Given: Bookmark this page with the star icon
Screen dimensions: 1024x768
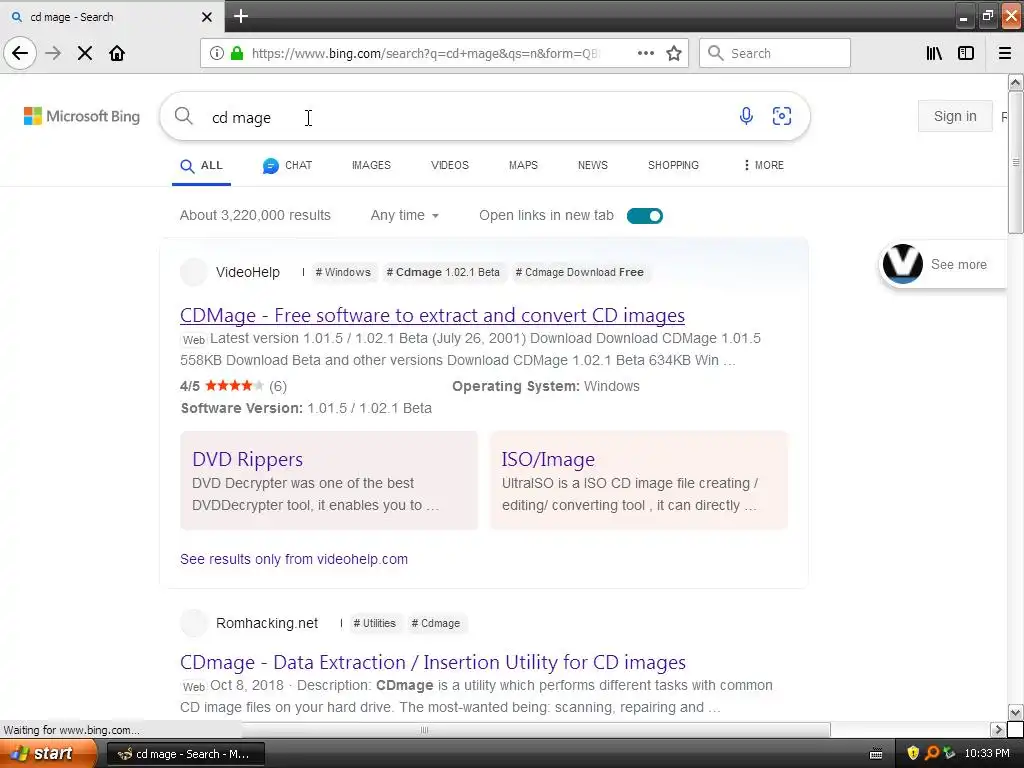Looking at the screenshot, I should [x=674, y=53].
